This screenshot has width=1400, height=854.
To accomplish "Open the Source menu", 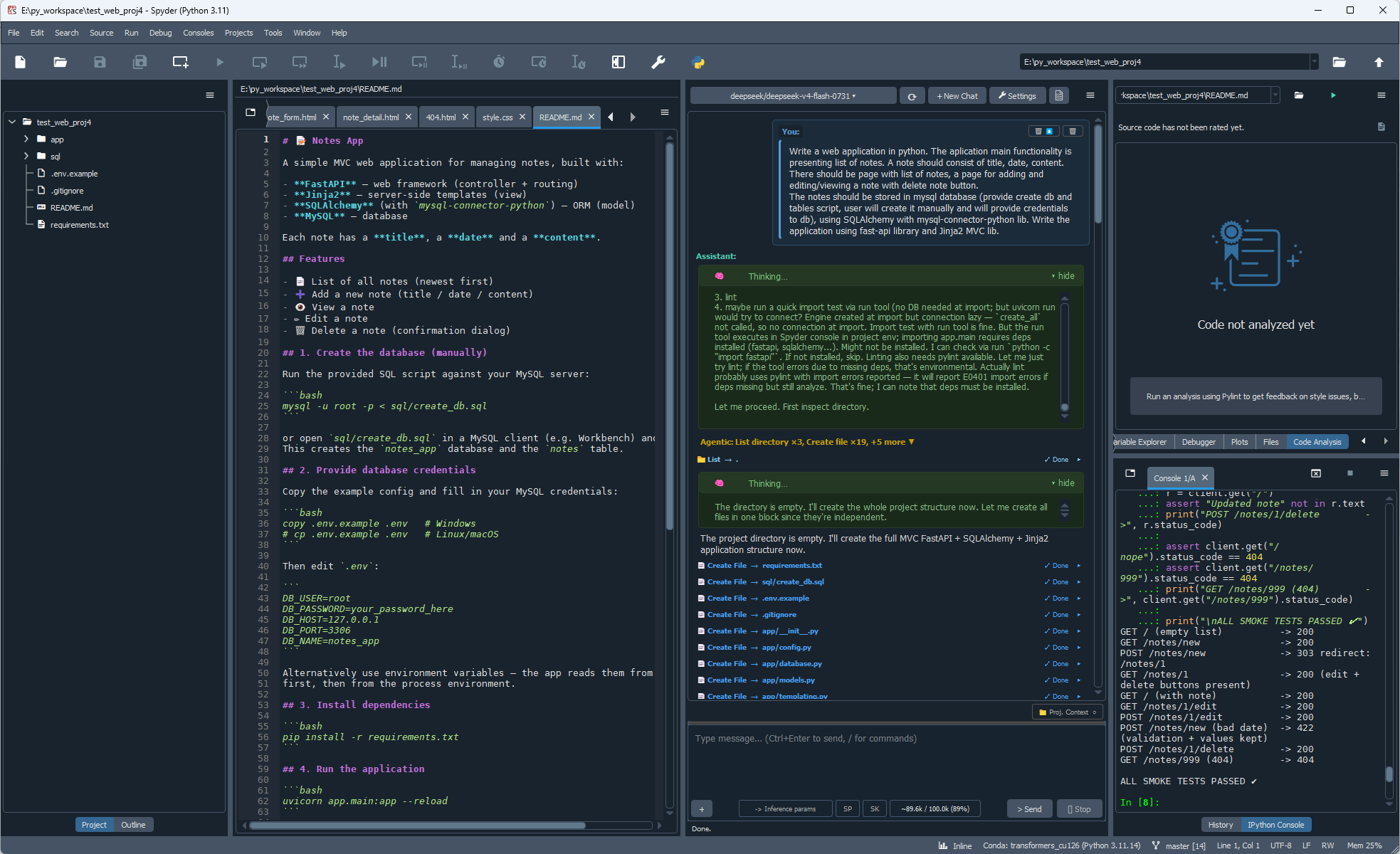I will pyautogui.click(x=101, y=33).
